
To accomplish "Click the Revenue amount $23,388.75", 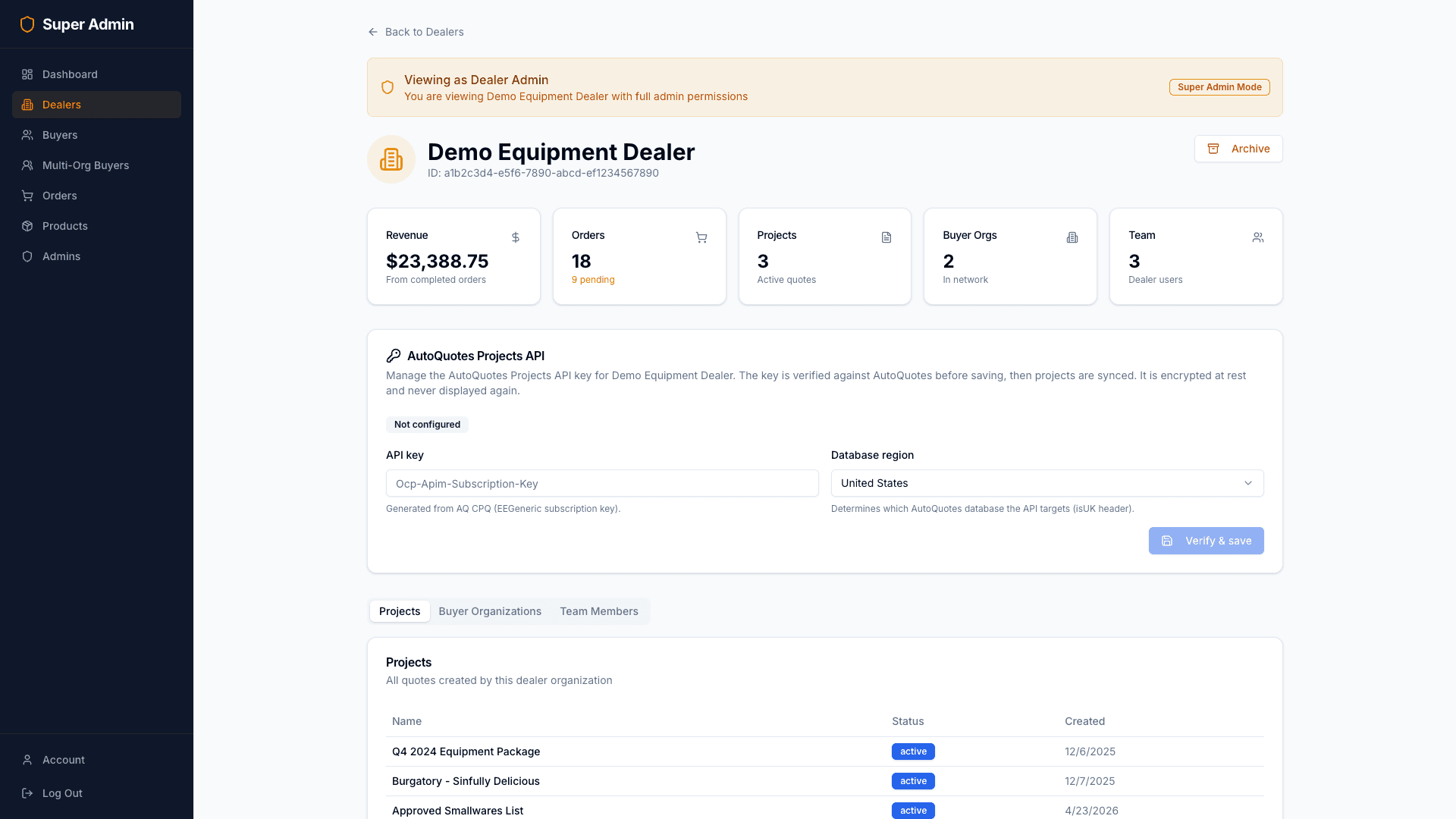I will point(438,261).
